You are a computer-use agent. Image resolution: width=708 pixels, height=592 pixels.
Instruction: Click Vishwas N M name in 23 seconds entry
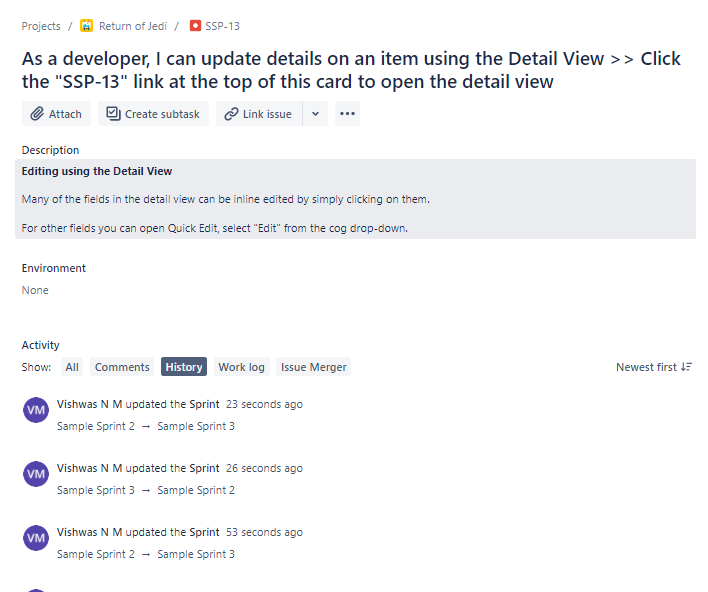coord(89,404)
